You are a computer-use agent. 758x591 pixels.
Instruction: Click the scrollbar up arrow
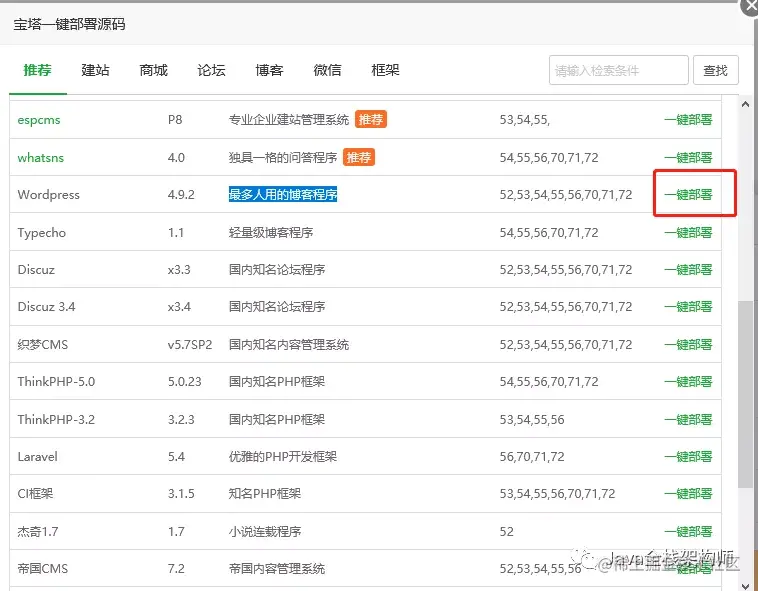coord(745,104)
